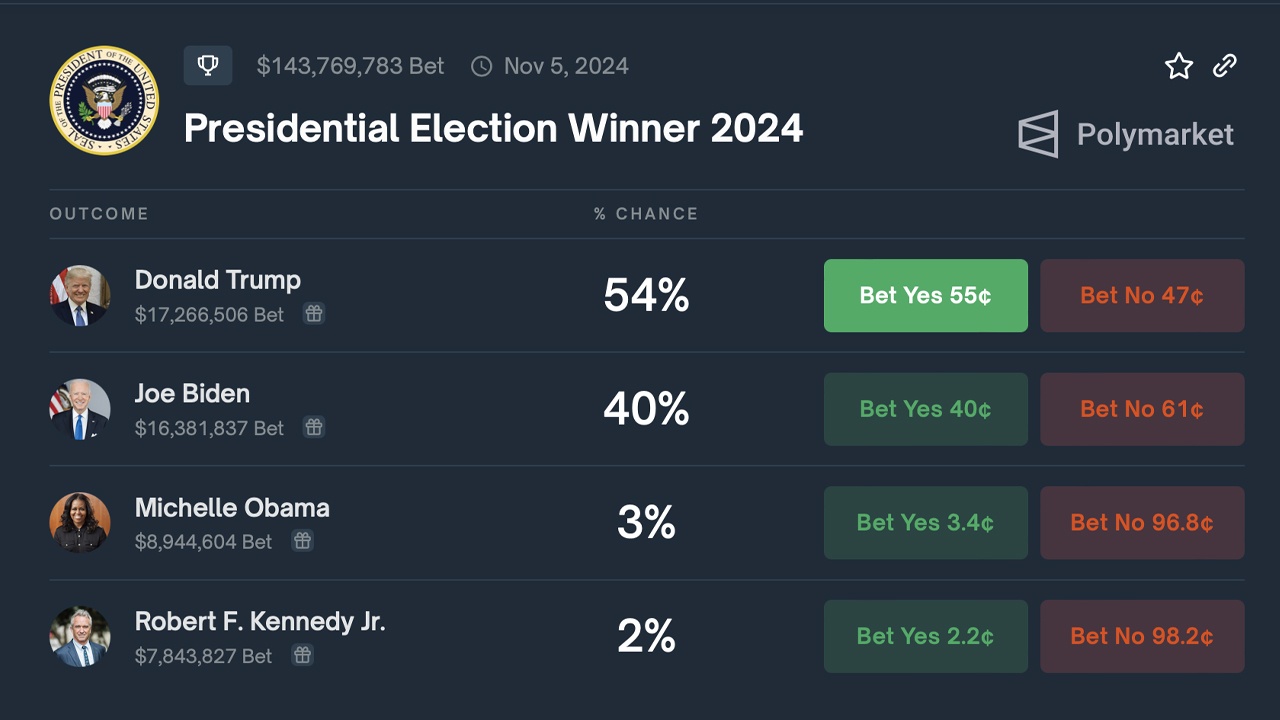The height and width of the screenshot is (720, 1280).
Task: Click Michelle Obama's portrait thumbnail
Action: pyautogui.click(x=80, y=522)
